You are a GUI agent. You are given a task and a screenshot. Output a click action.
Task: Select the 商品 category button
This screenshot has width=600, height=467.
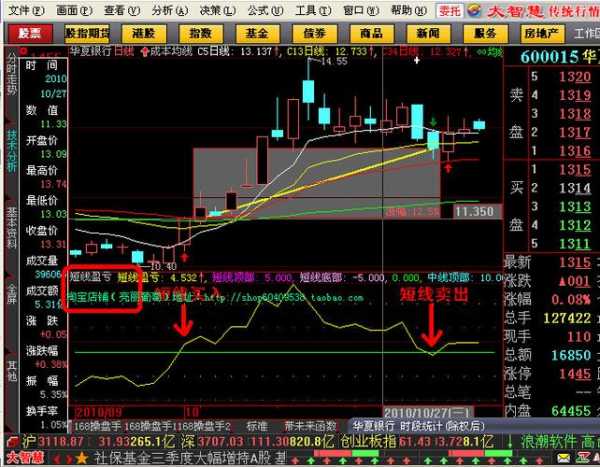(372, 34)
